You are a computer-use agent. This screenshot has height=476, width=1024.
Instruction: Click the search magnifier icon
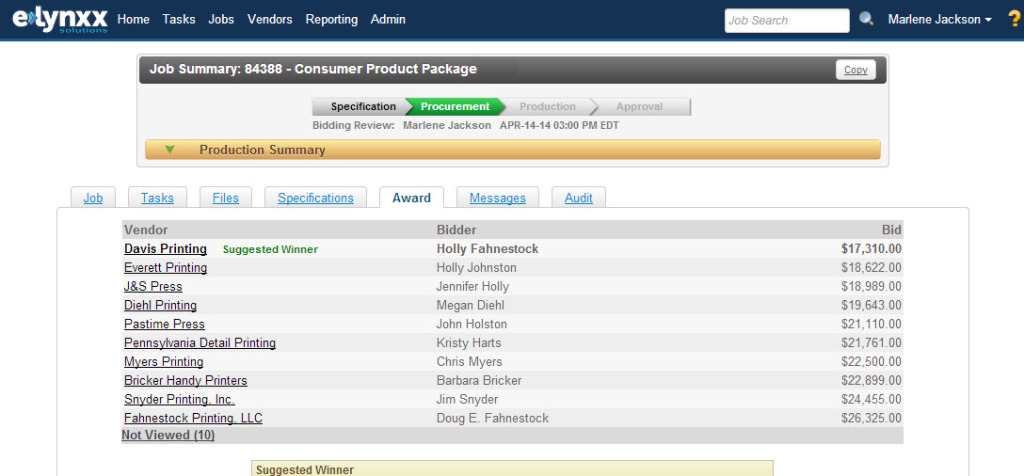tap(866, 20)
